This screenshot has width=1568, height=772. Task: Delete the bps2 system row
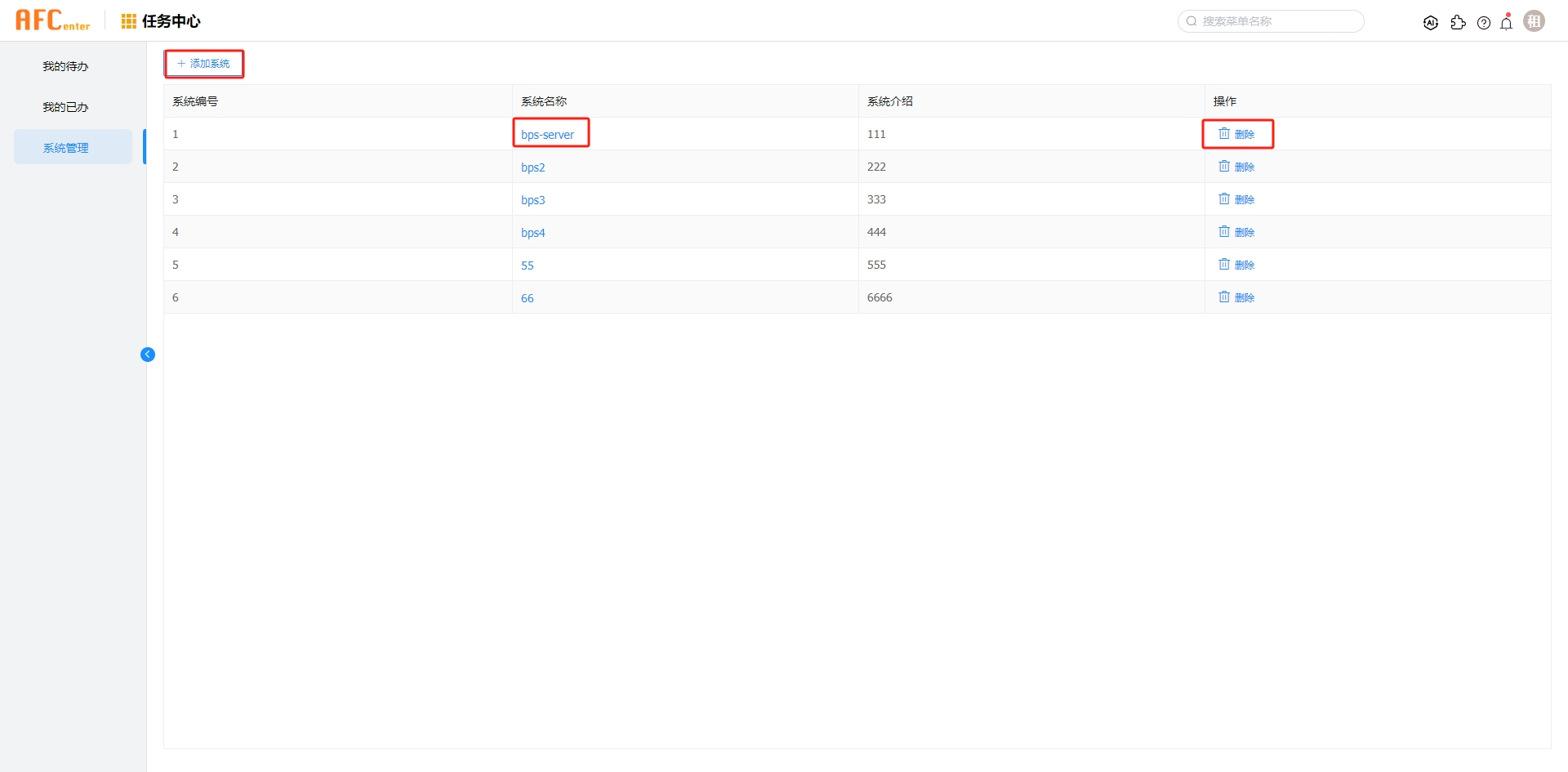[1236, 167]
